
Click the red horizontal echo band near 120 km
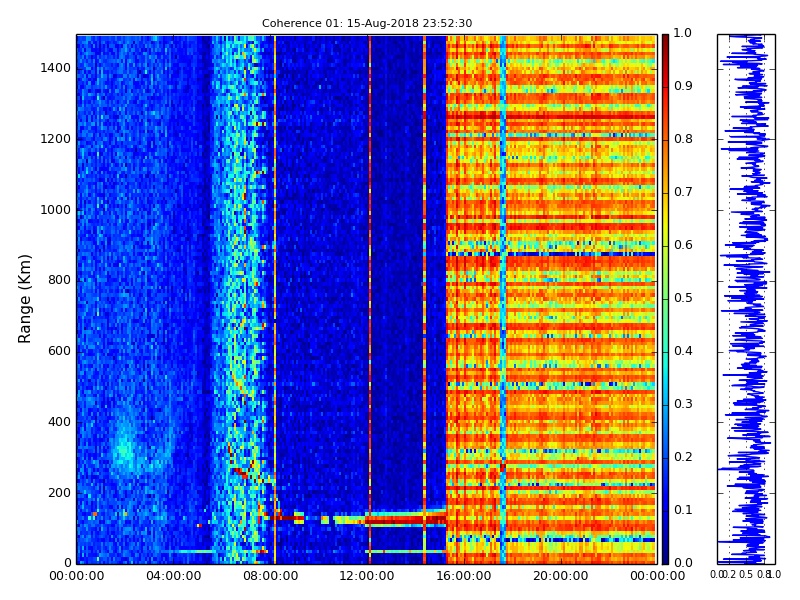click(405, 520)
